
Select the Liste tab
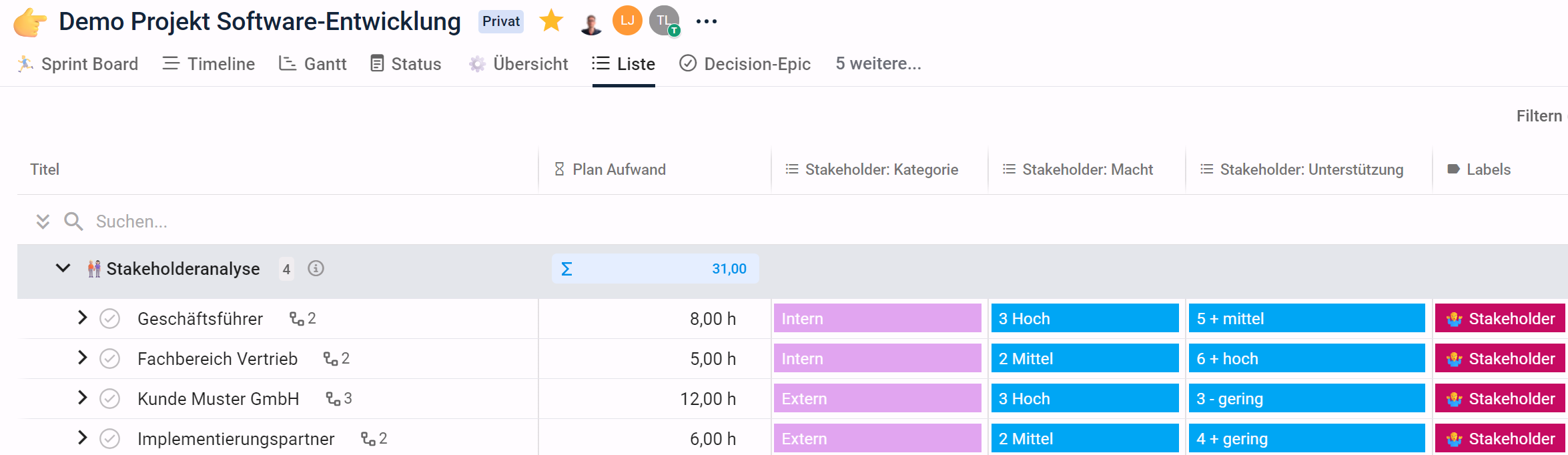624,63
